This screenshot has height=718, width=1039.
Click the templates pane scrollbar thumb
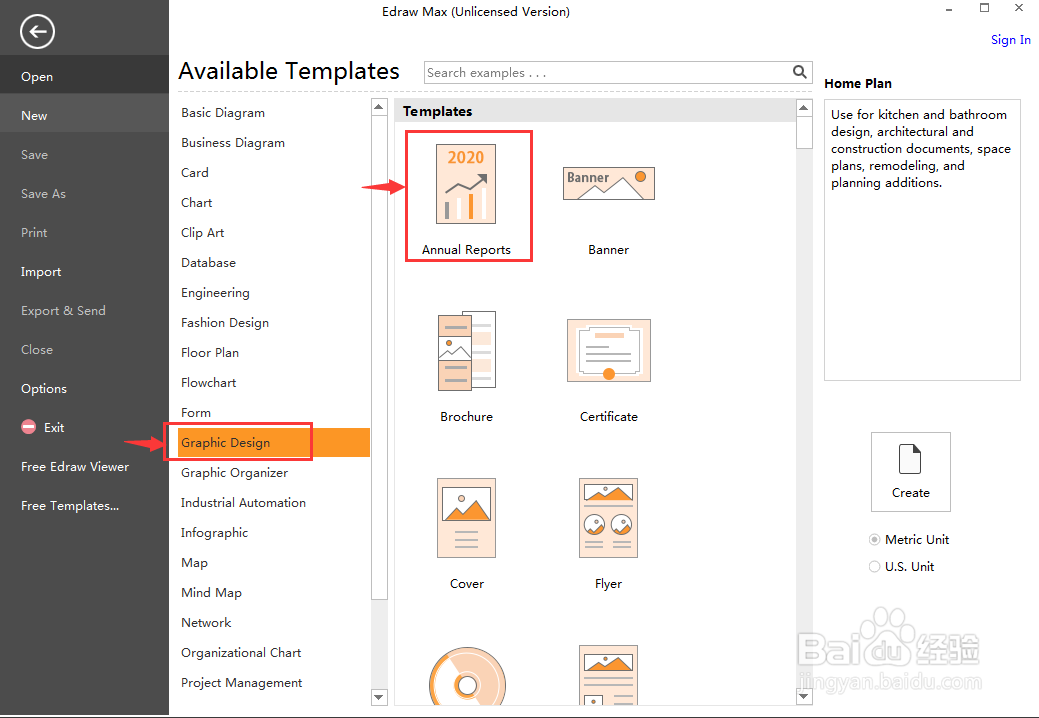tap(804, 132)
